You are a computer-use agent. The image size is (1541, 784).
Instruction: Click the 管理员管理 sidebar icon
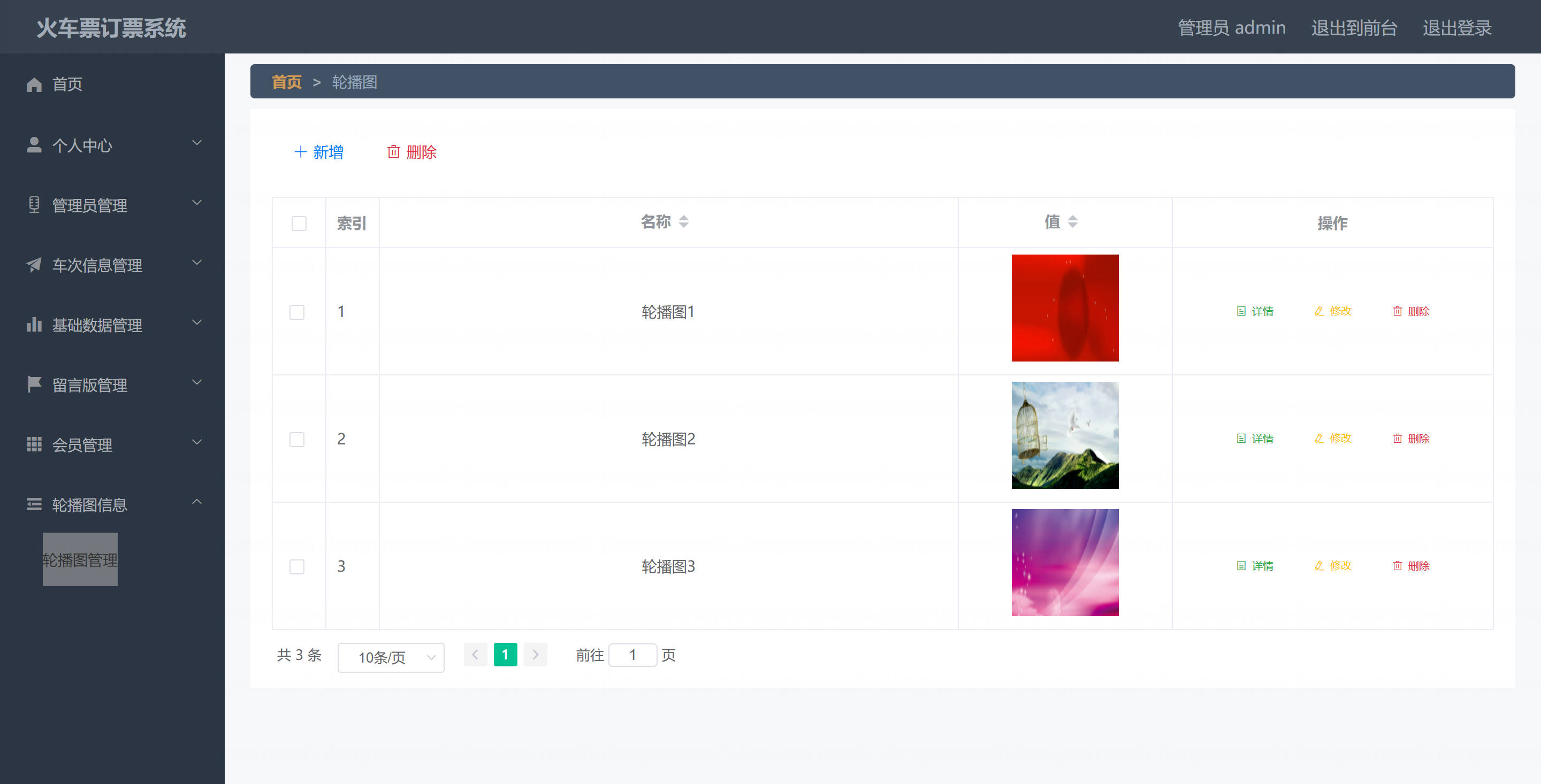click(x=34, y=204)
